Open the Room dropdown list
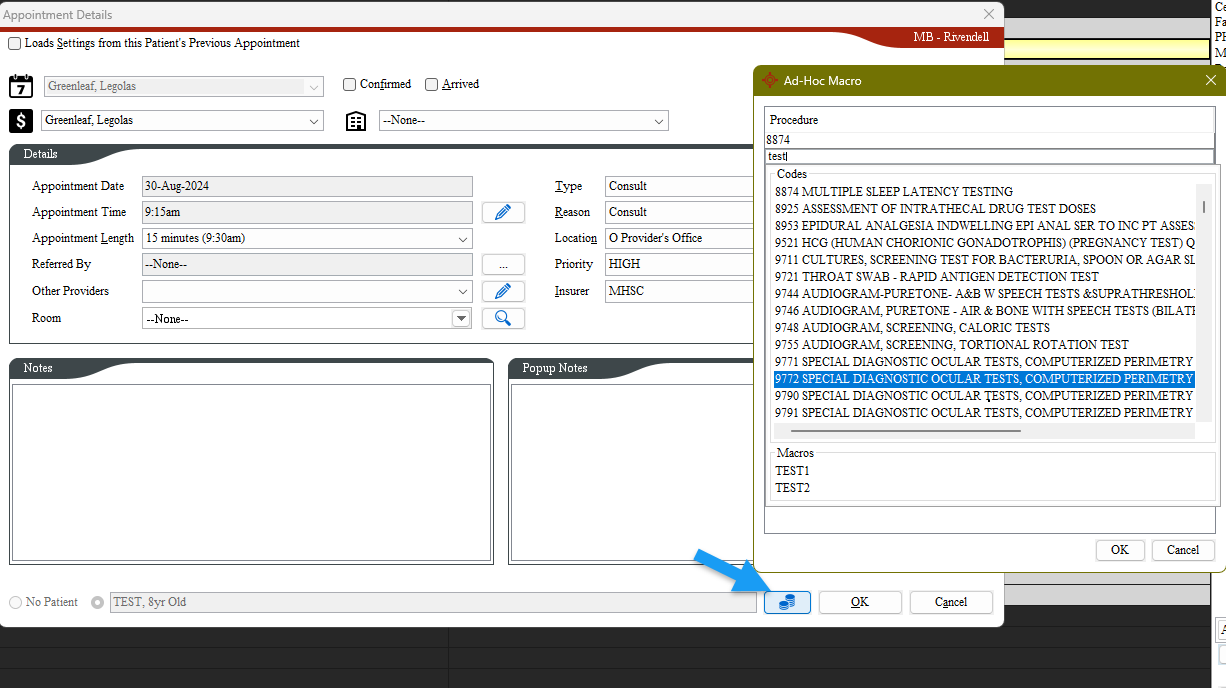The image size is (1226, 688). pos(461,319)
